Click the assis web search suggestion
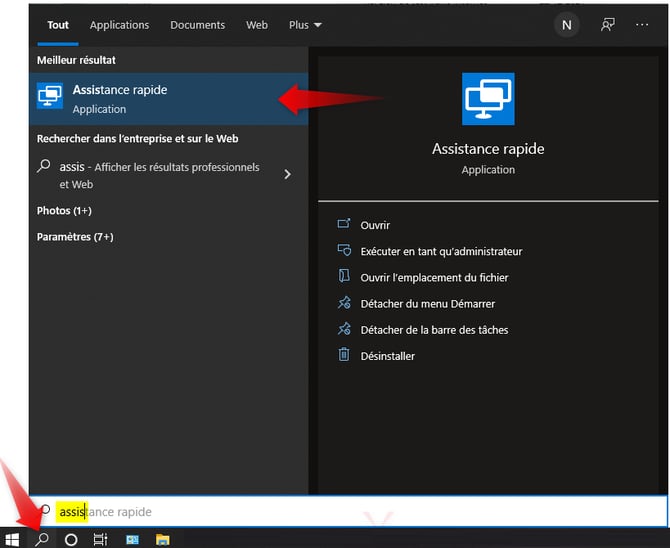This screenshot has width=670, height=548. pos(159,175)
